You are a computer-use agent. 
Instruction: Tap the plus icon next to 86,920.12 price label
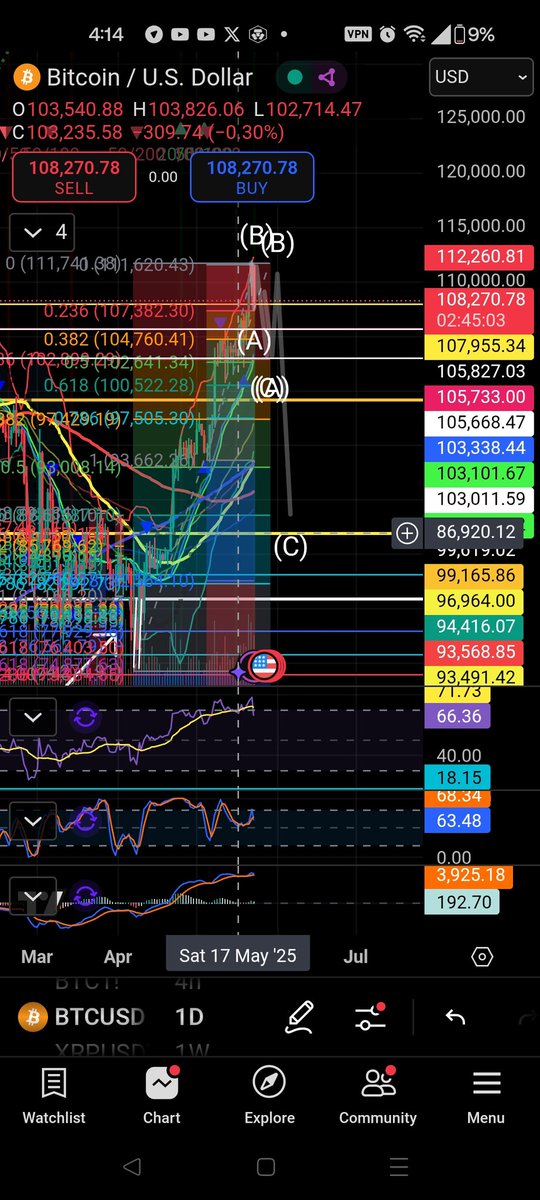[407, 533]
